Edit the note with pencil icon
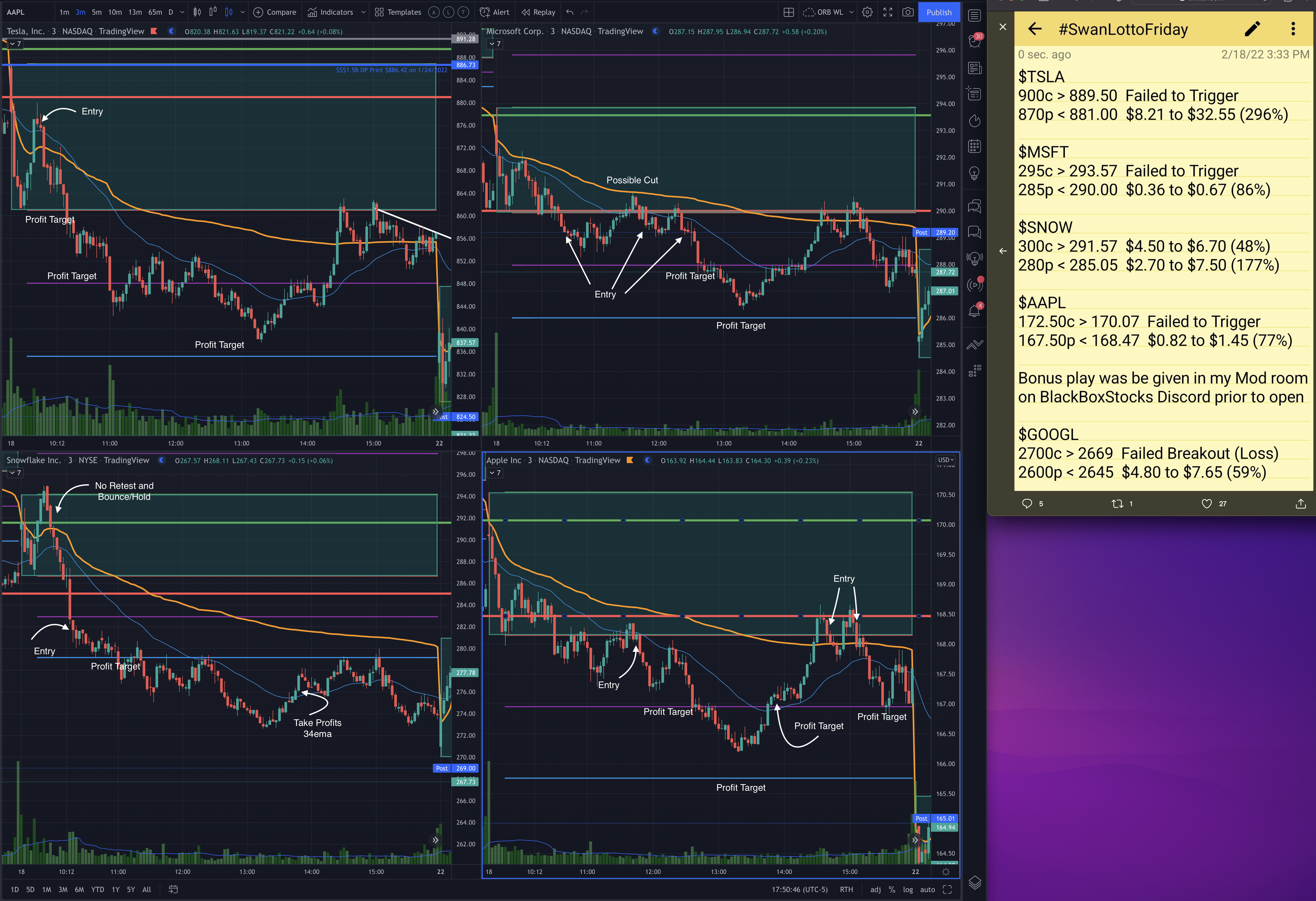The width and height of the screenshot is (1316, 901). 1252,29
